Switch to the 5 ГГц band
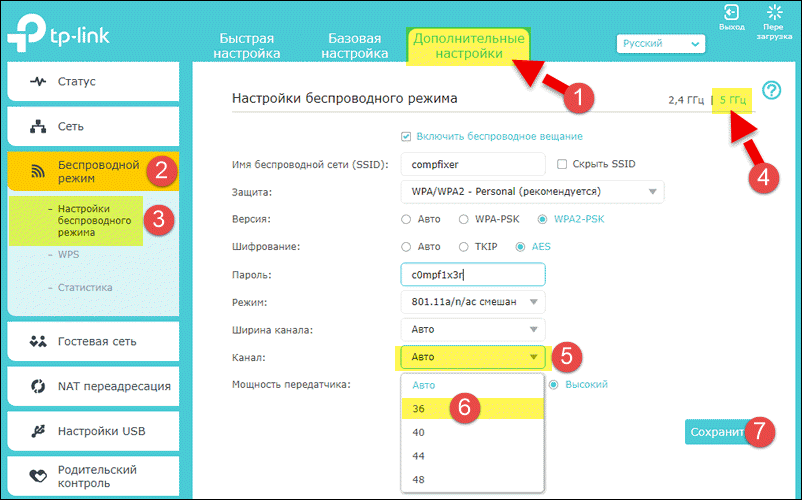The image size is (802, 500). 732,100
